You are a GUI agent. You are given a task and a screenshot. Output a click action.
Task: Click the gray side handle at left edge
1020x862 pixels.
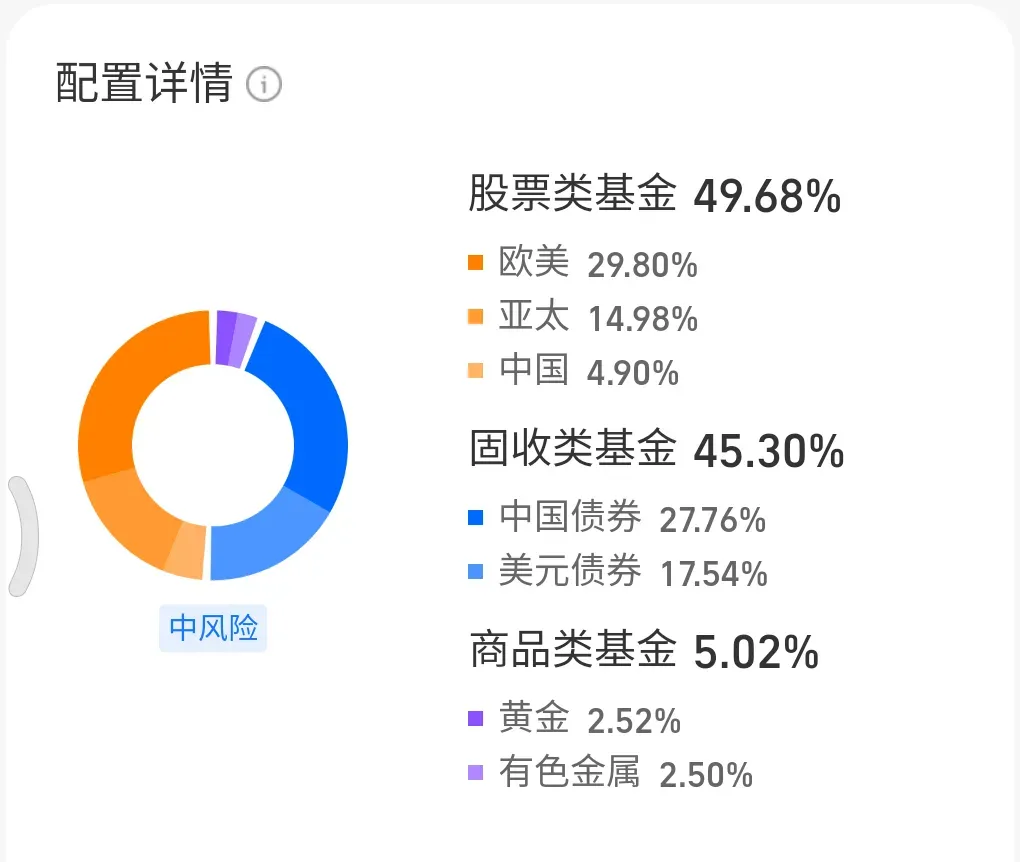pyautogui.click(x=22, y=536)
